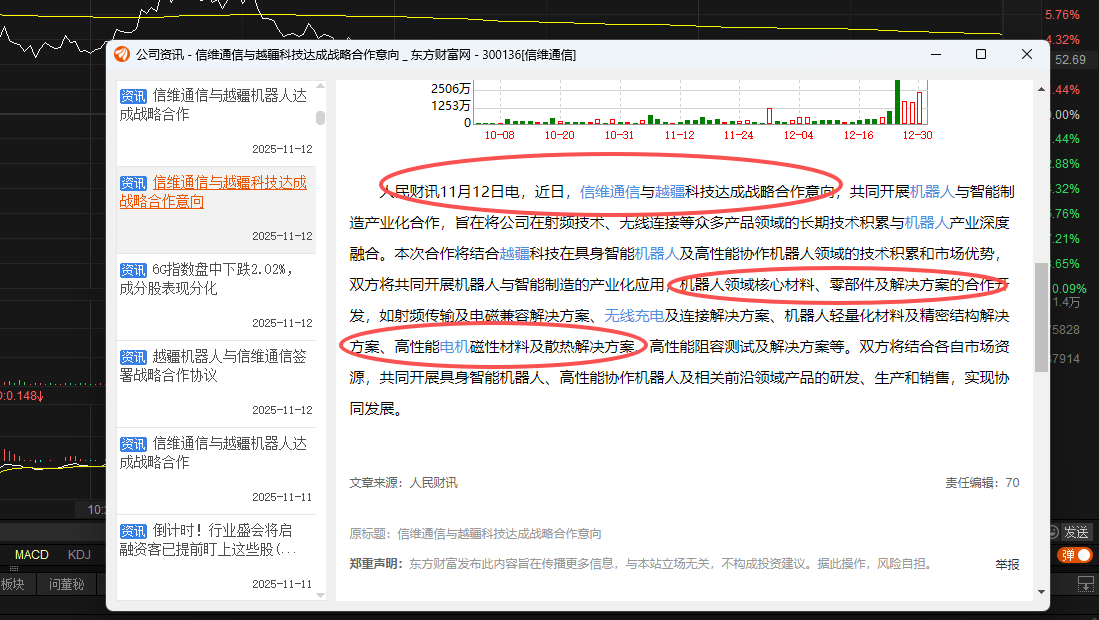Viewport: 1099px width, 620px height.
Task: Click the 12-30 date label on the chart
Action: tap(917, 135)
